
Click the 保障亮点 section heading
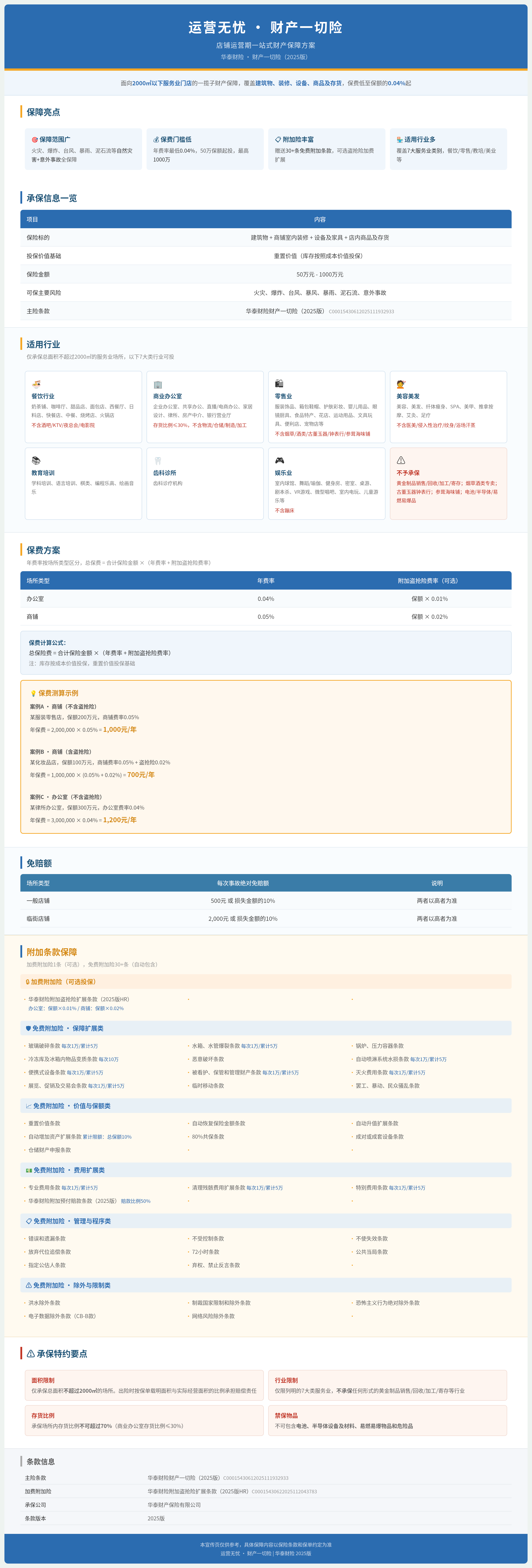(43, 112)
